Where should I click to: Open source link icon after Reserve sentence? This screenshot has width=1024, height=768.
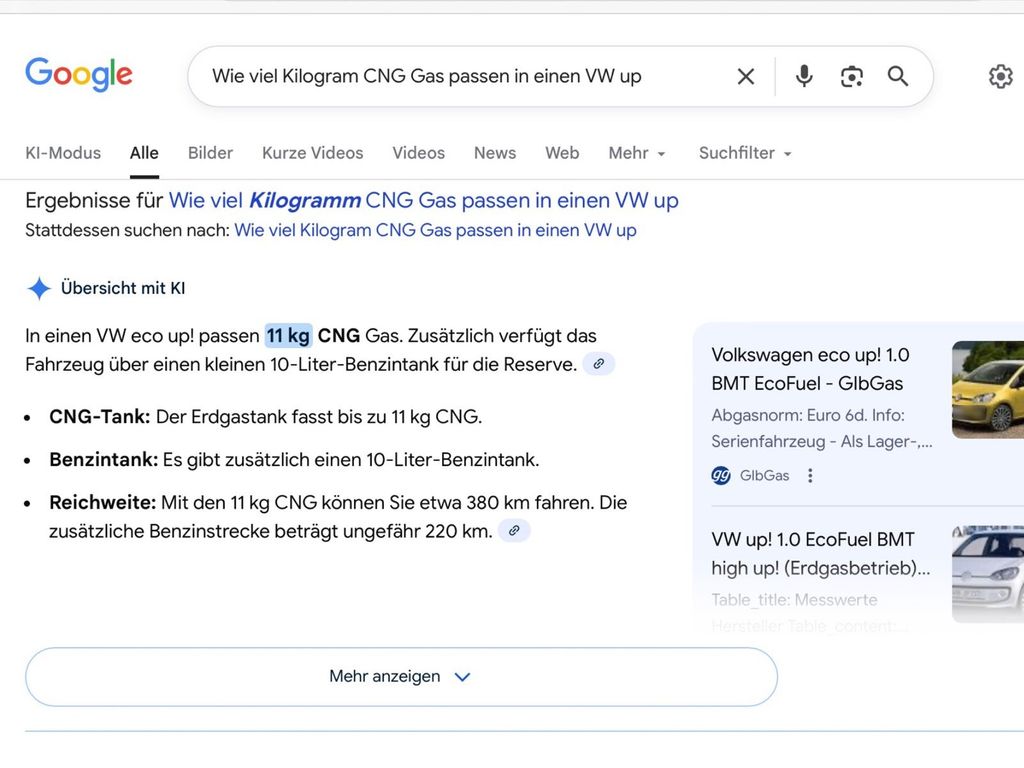click(598, 364)
